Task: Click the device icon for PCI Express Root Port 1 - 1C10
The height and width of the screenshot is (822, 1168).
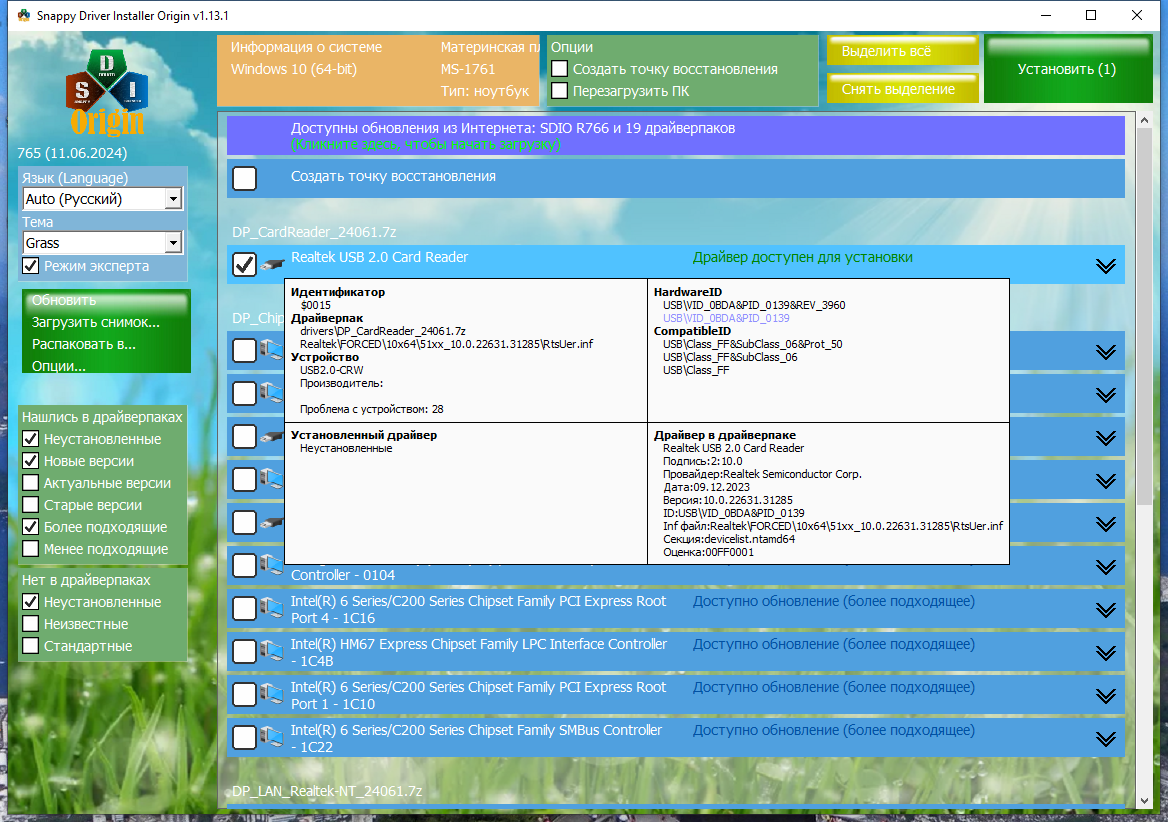Action: (x=272, y=695)
